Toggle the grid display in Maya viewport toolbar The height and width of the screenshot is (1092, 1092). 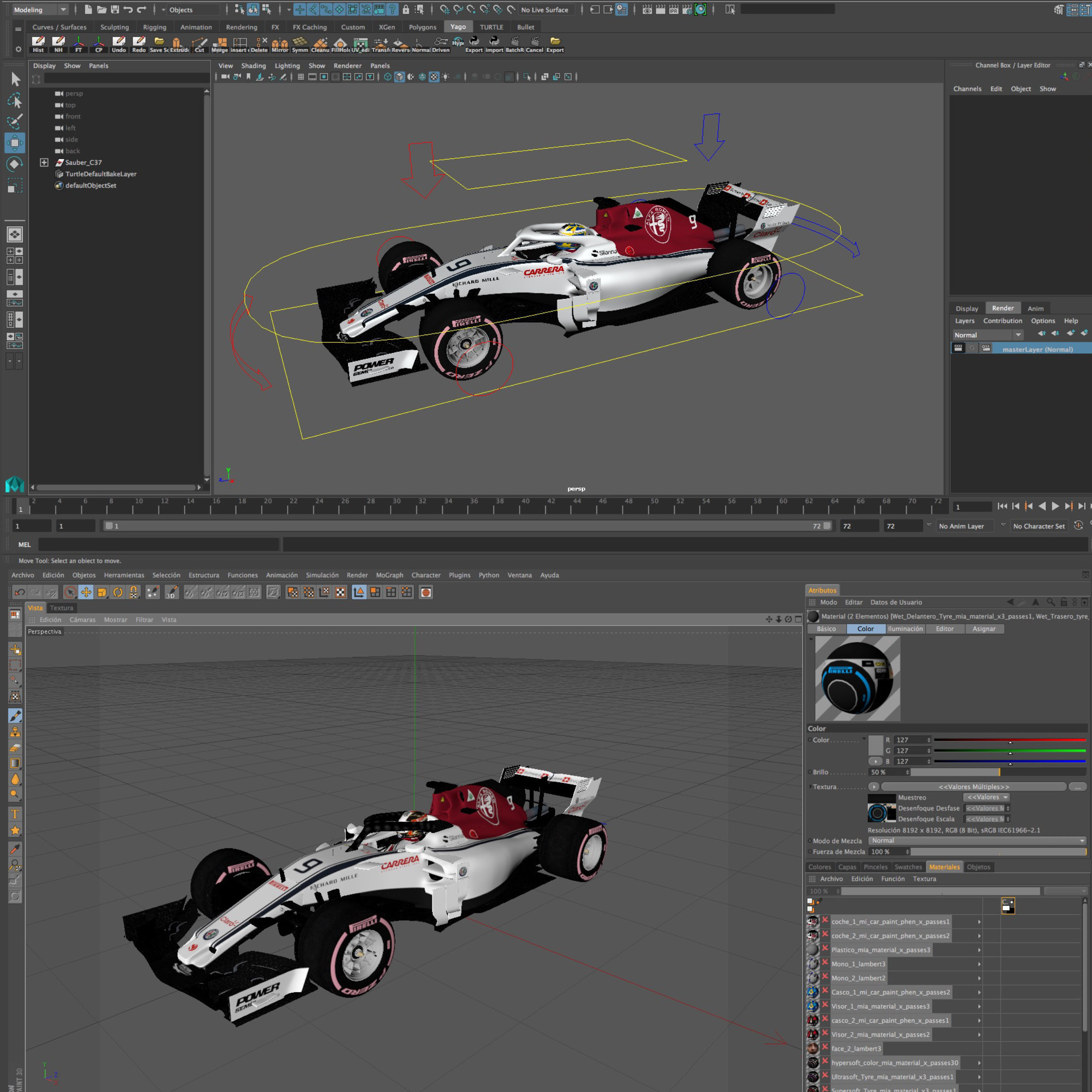301,77
